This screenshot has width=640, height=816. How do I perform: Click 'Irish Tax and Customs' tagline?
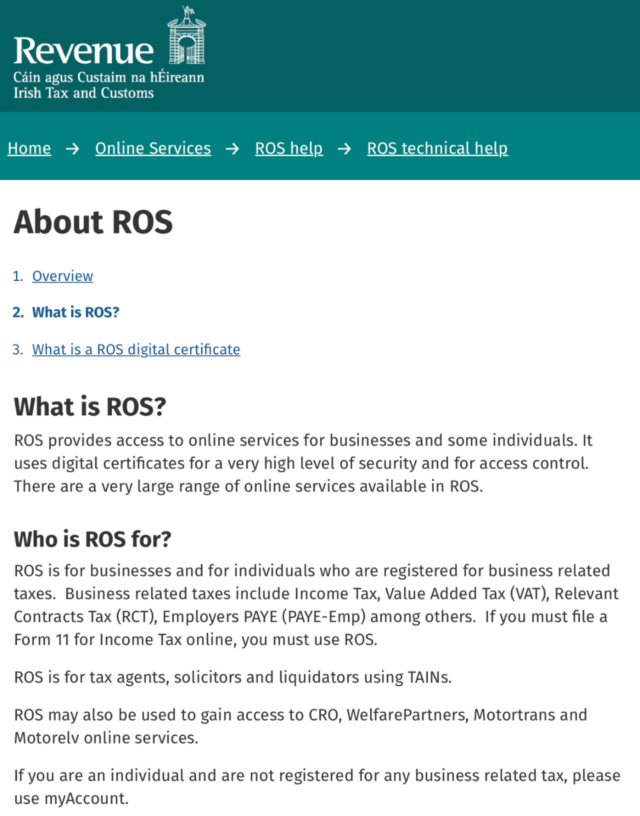coord(84,93)
